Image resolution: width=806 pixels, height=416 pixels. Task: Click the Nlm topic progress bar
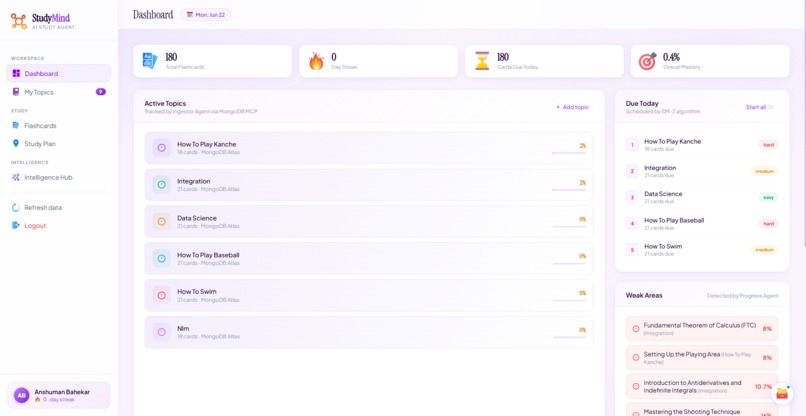(569, 337)
